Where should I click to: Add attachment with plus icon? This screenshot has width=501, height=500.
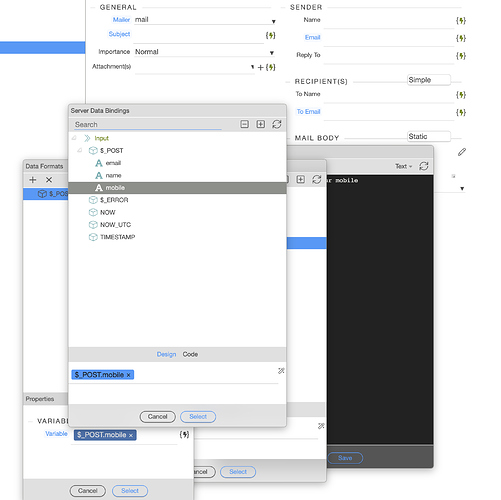[261, 67]
